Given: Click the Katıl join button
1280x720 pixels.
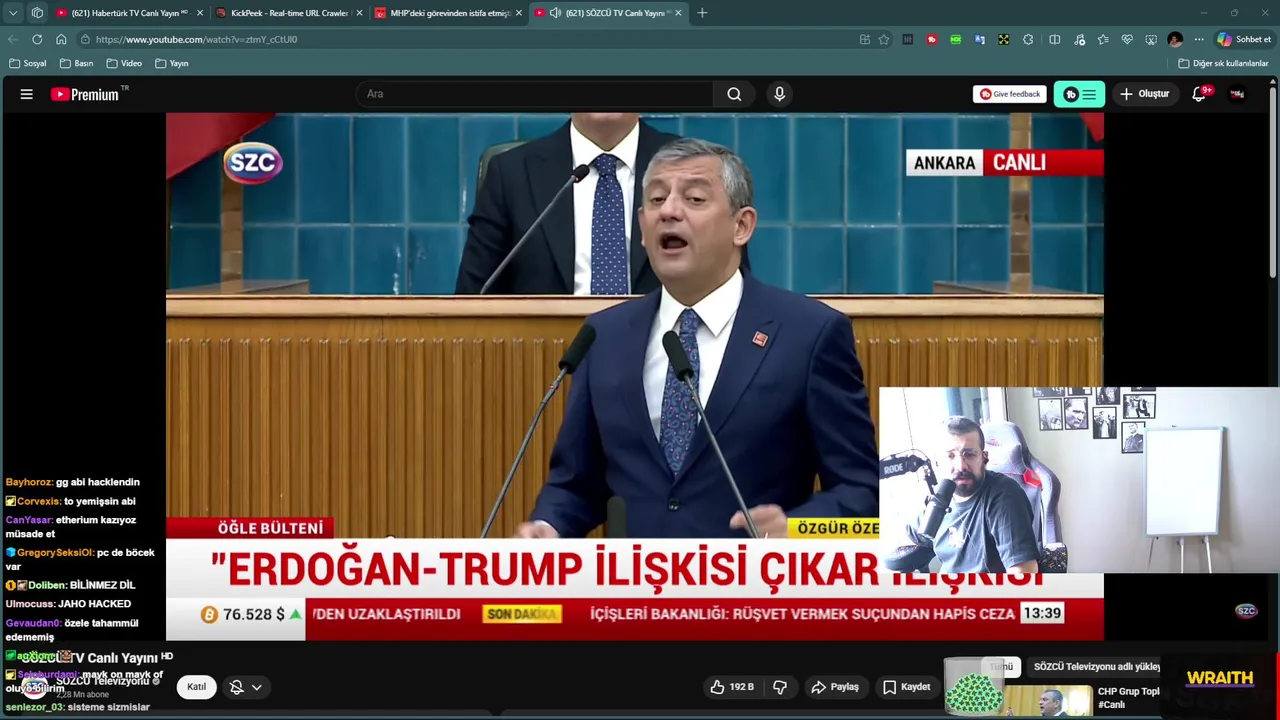Looking at the screenshot, I should (196, 687).
